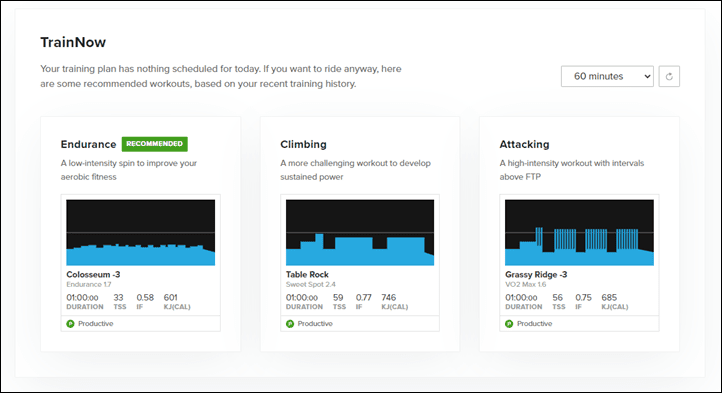Image resolution: width=722 pixels, height=393 pixels.
Task: Click the kJ value 746
Action: click(x=389, y=298)
